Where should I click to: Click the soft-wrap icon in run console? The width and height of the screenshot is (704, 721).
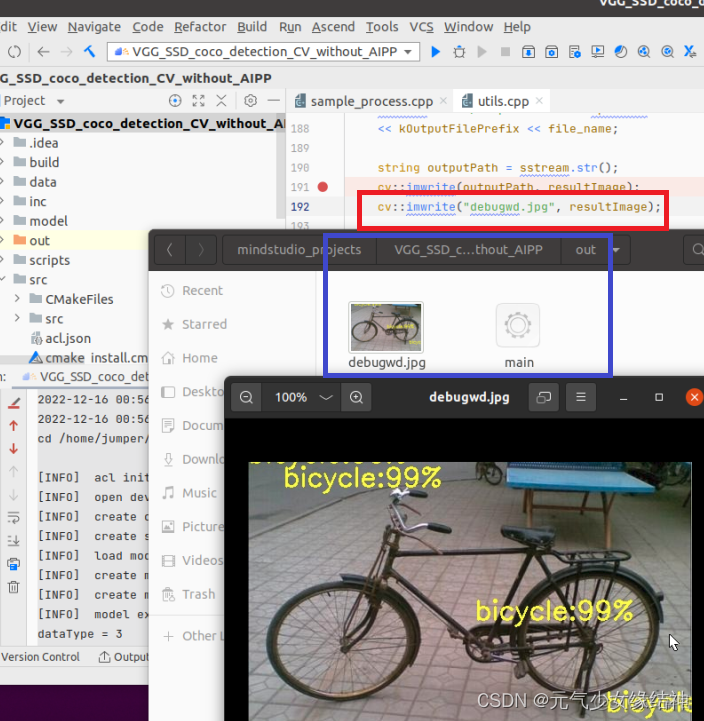(x=14, y=518)
